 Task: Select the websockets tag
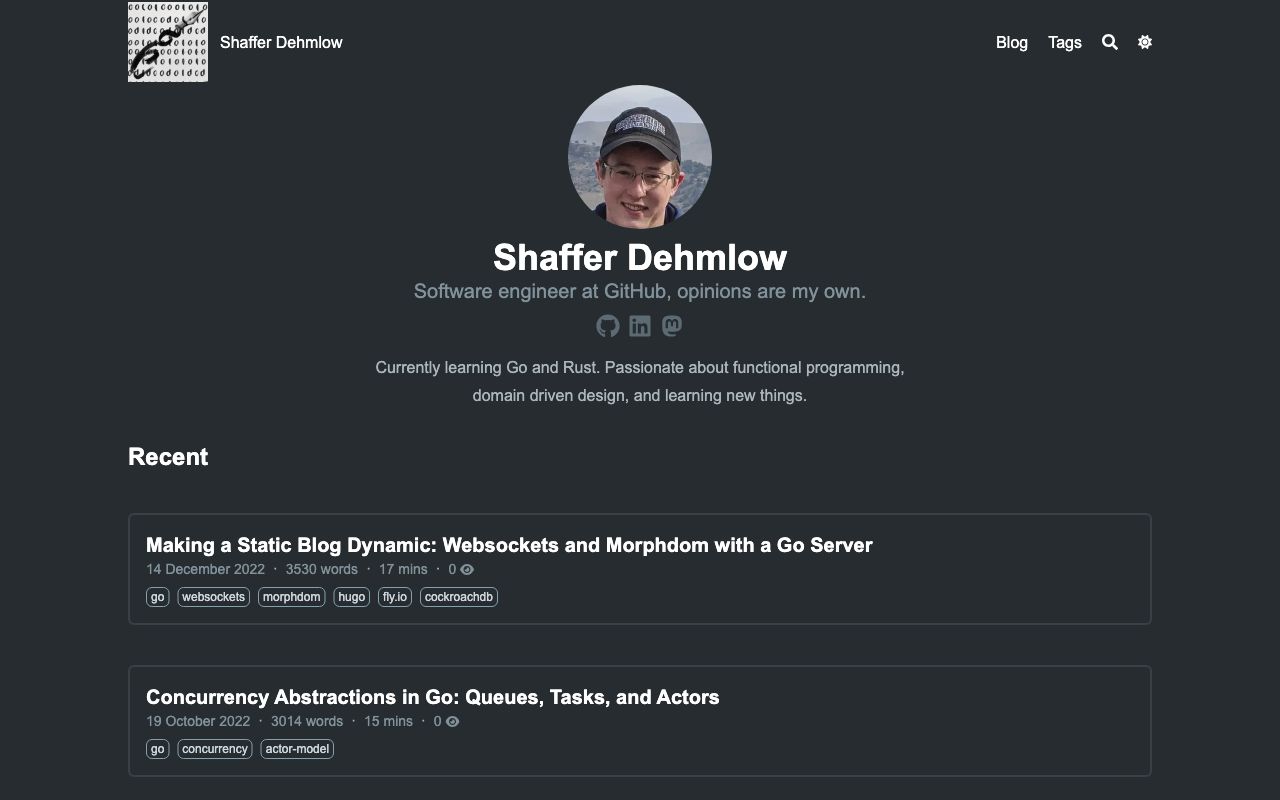point(213,597)
